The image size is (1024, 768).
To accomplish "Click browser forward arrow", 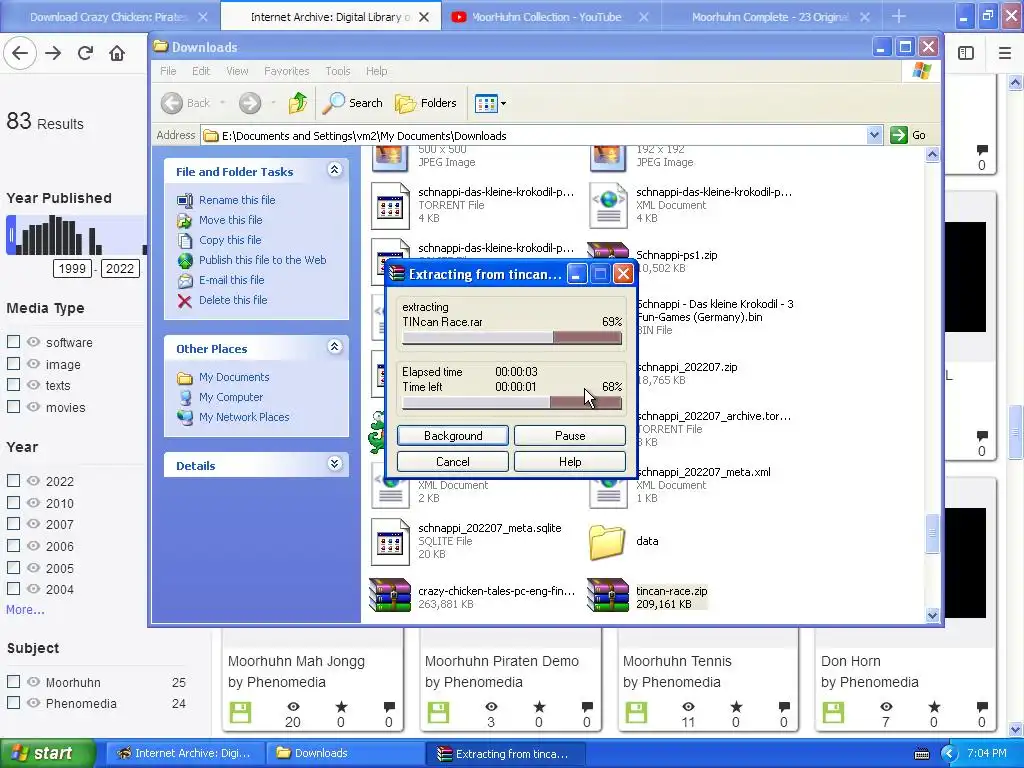I will [53, 53].
